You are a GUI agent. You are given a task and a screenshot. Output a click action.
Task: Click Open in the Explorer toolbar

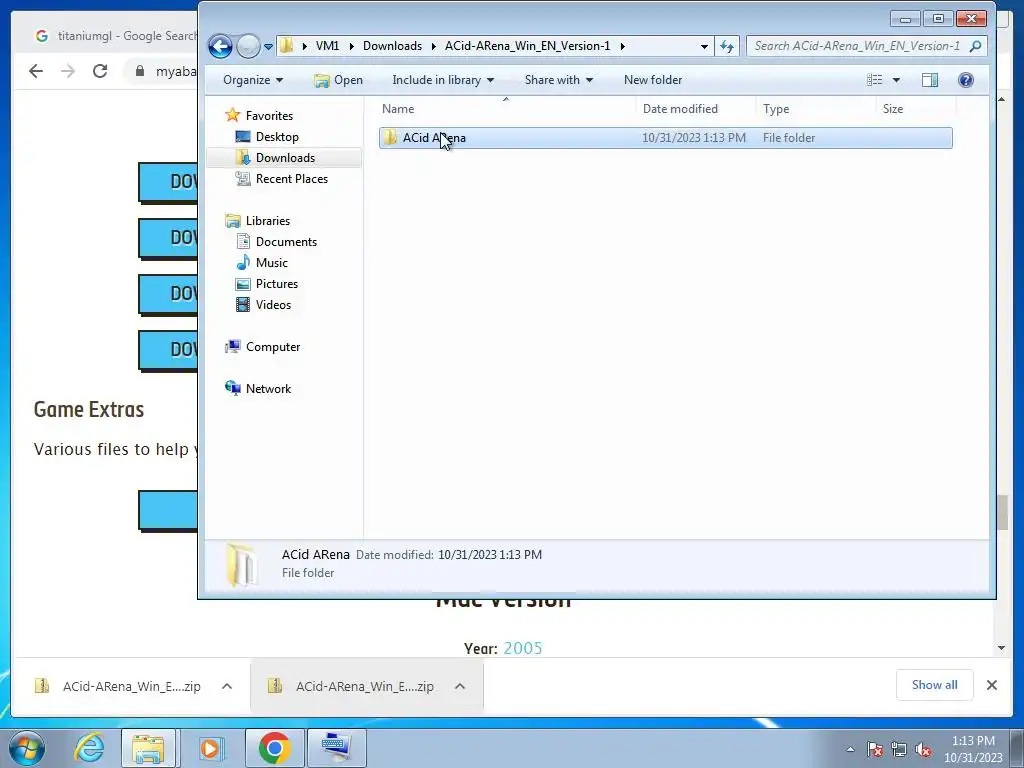338,80
